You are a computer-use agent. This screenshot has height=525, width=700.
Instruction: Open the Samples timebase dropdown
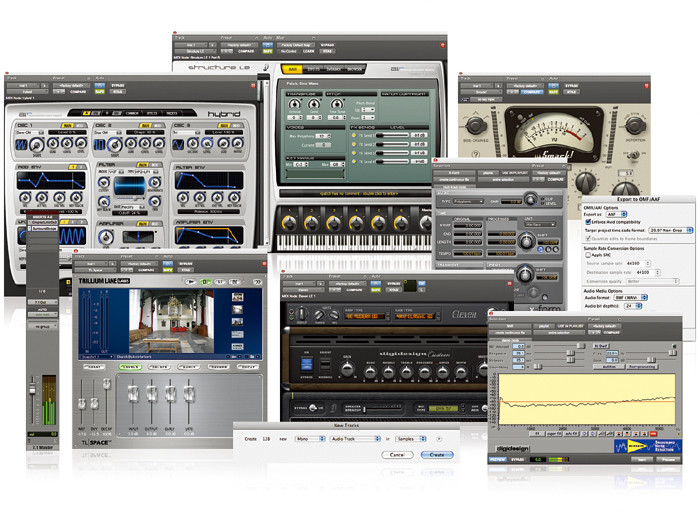(x=411, y=439)
